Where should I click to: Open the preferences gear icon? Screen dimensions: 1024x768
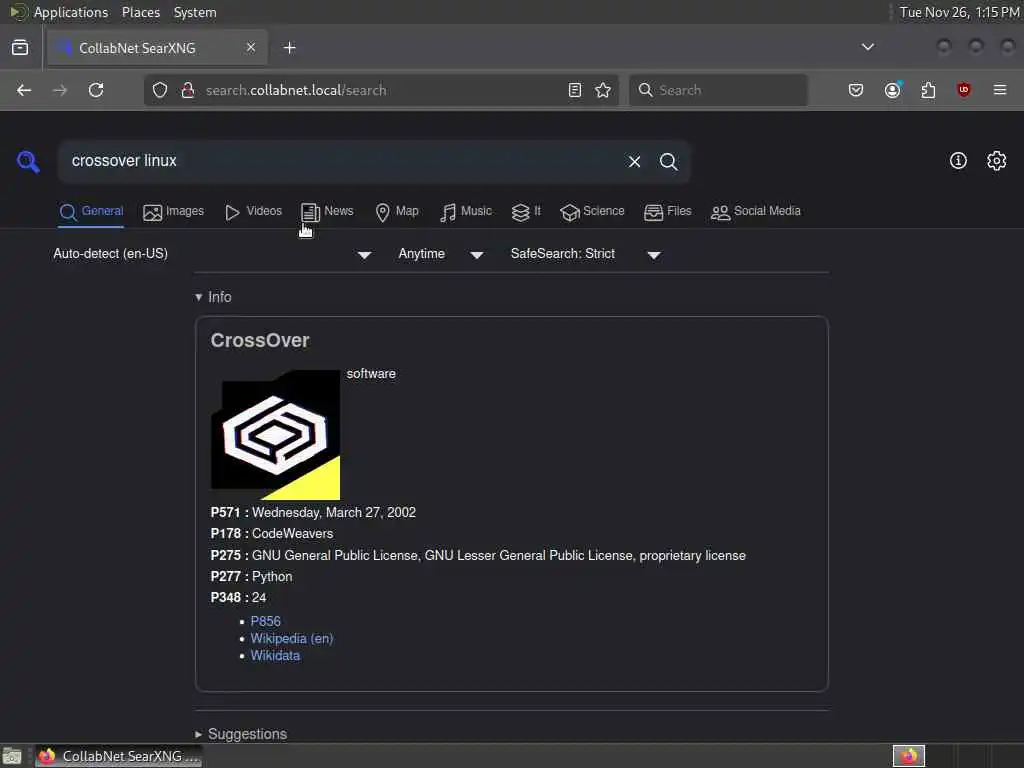pos(996,161)
